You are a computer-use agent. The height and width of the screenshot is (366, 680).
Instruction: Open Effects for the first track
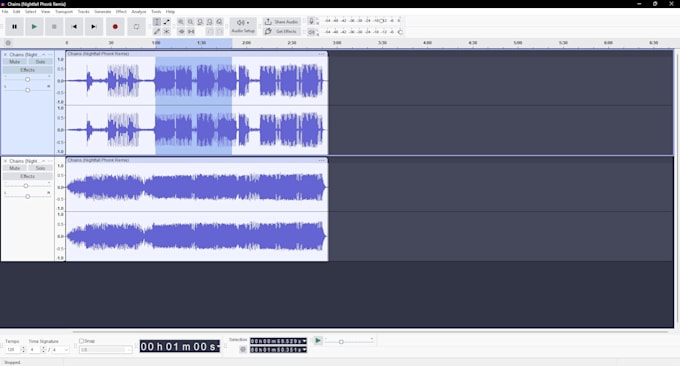pyautogui.click(x=28, y=70)
